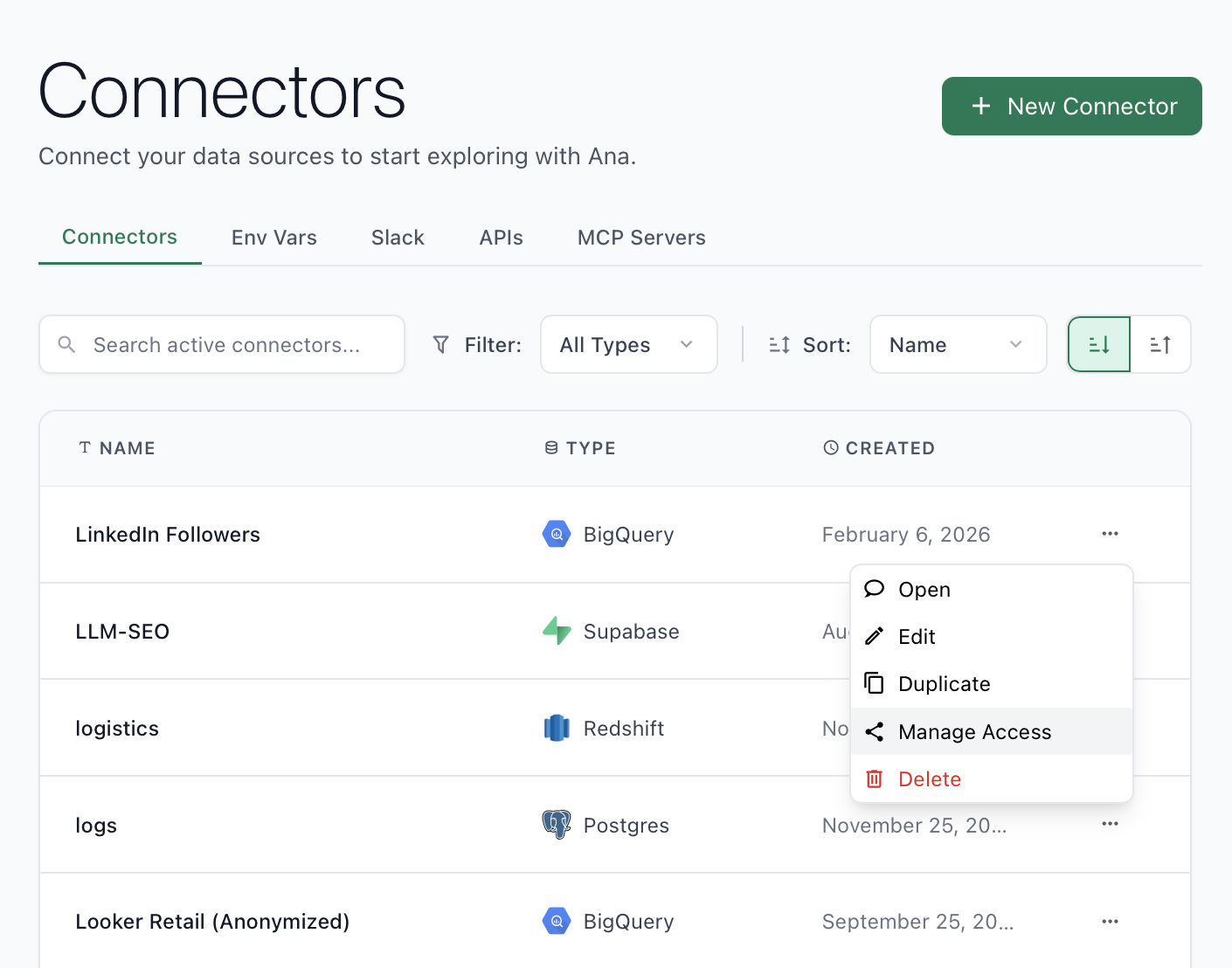Select the Supabase icon on the LLM-SEO row

pos(556,631)
